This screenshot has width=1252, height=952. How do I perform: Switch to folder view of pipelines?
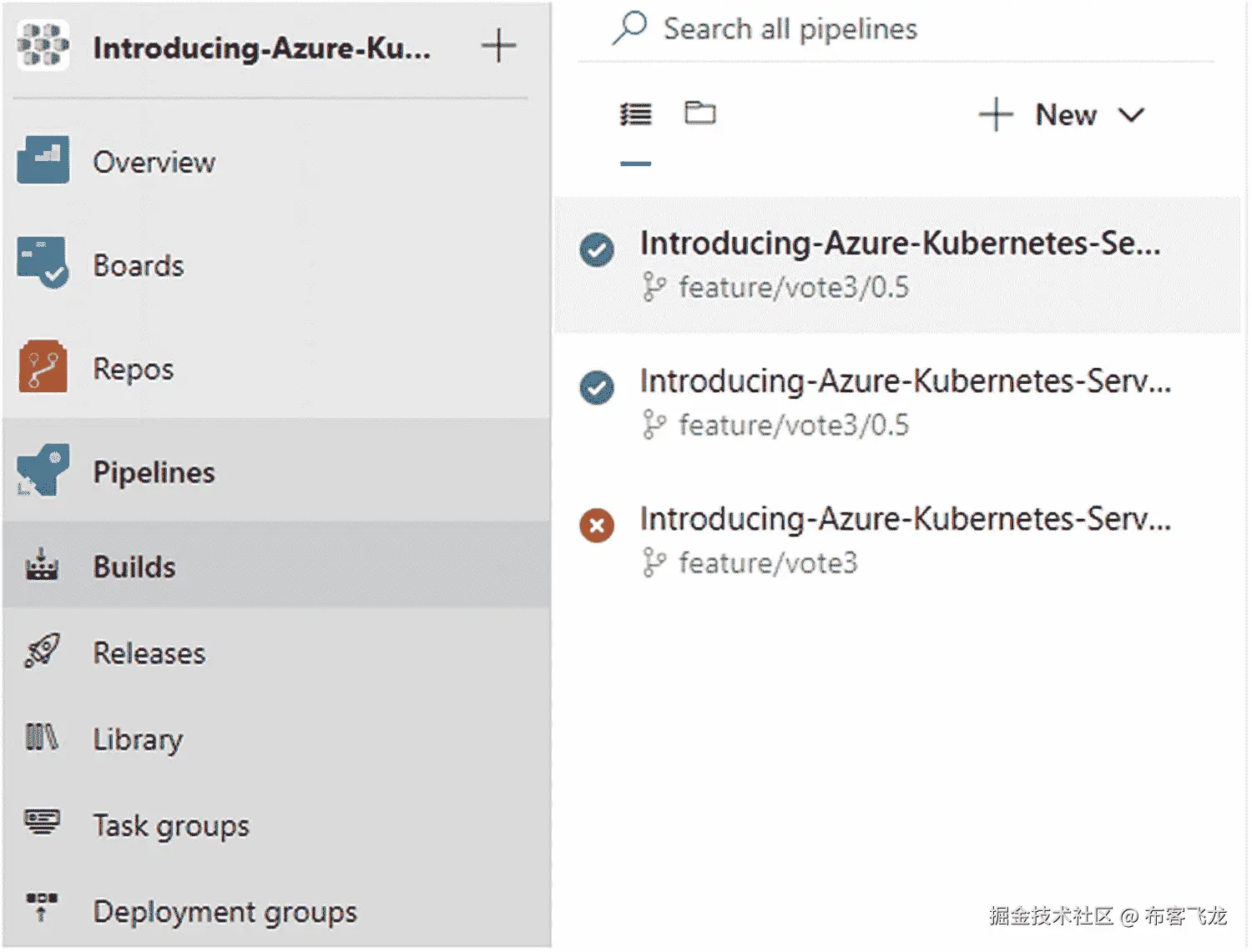[x=699, y=113]
